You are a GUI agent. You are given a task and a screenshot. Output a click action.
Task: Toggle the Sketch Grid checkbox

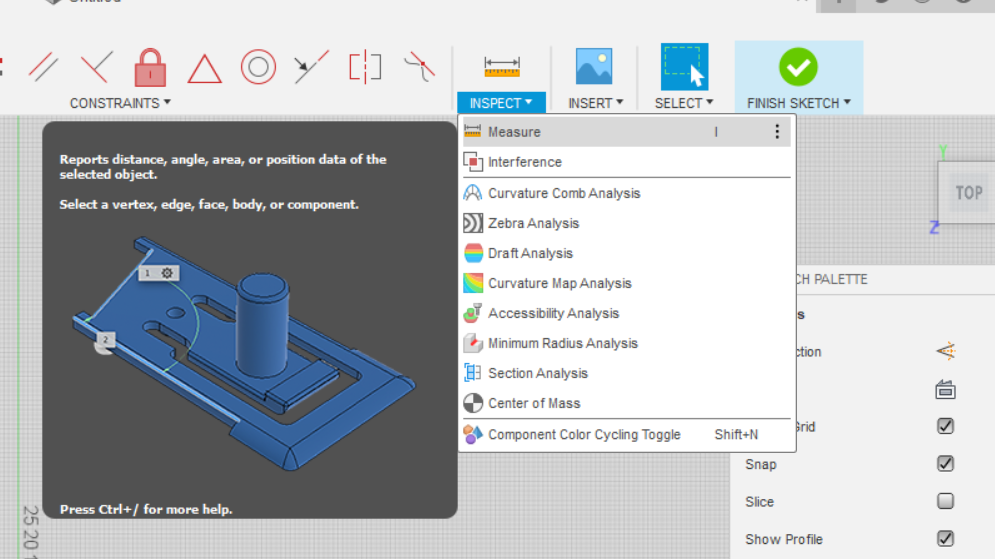click(x=946, y=426)
